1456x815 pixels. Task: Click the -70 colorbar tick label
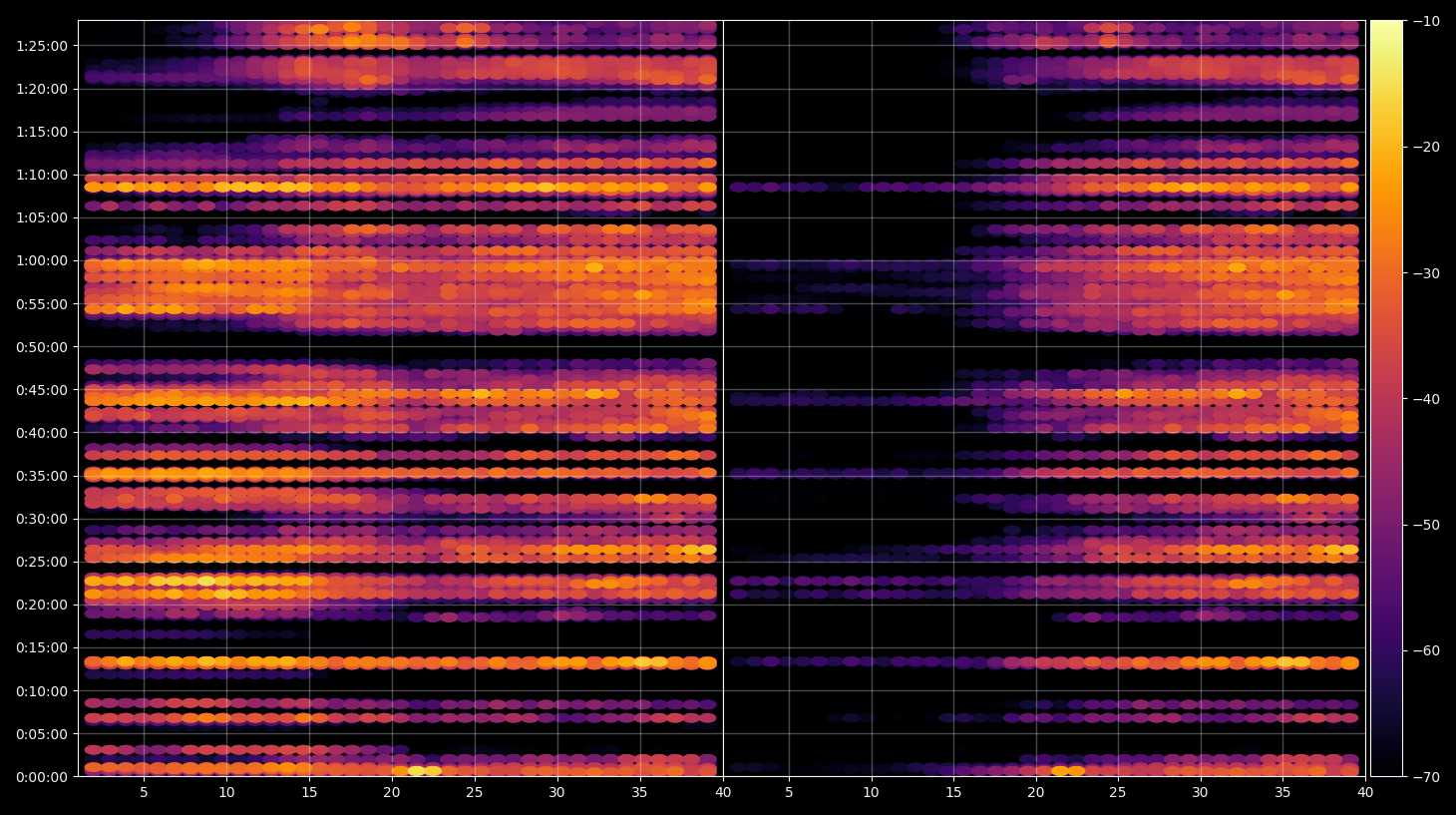[x=1426, y=777]
